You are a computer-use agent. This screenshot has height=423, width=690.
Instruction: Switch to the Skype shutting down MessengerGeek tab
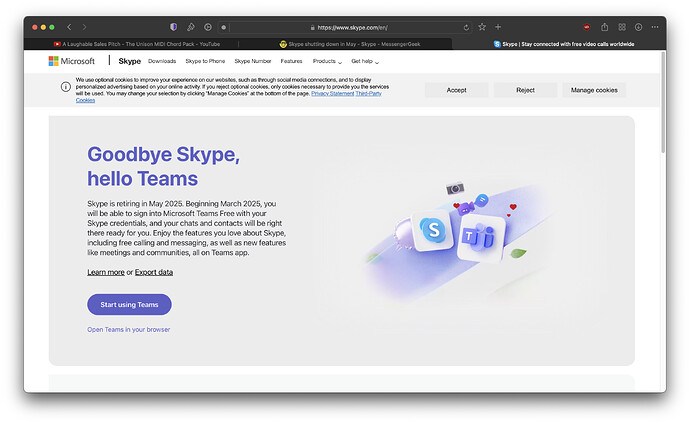point(350,44)
